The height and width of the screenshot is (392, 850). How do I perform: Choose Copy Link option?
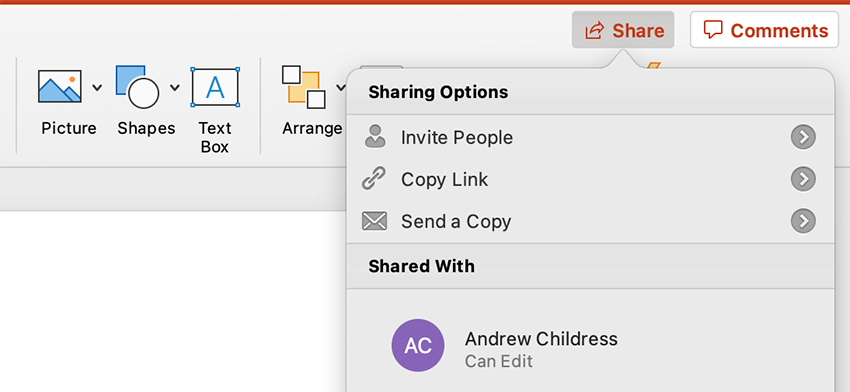coord(590,179)
